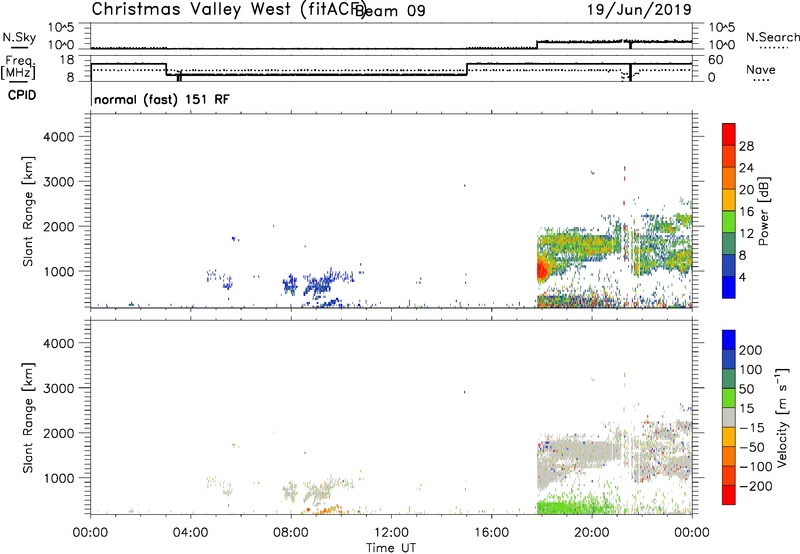
Task: Click the yellow -15 to -50 Velocity swatch
Action: tap(729, 437)
